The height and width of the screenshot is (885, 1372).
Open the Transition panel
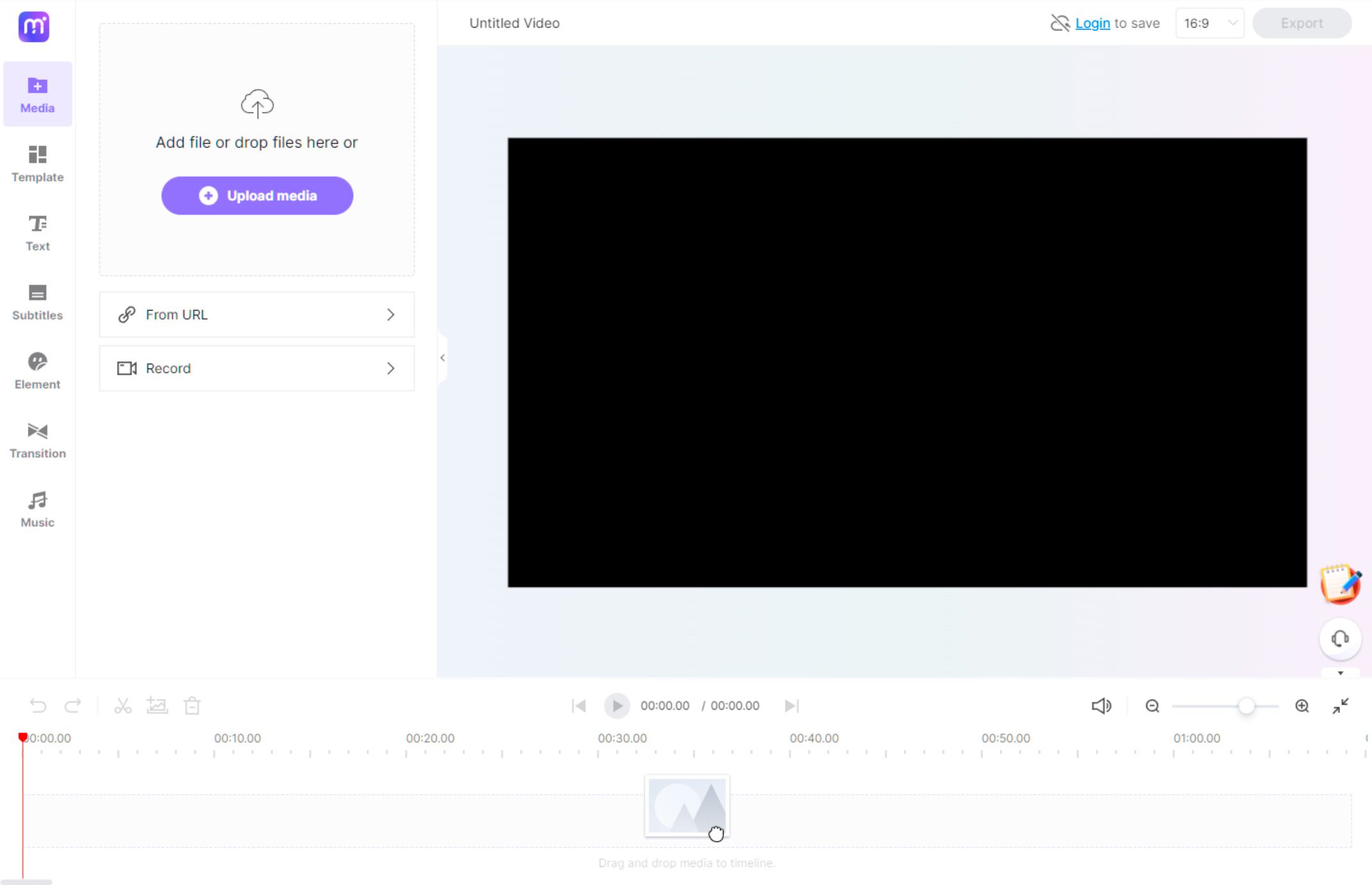(37, 440)
